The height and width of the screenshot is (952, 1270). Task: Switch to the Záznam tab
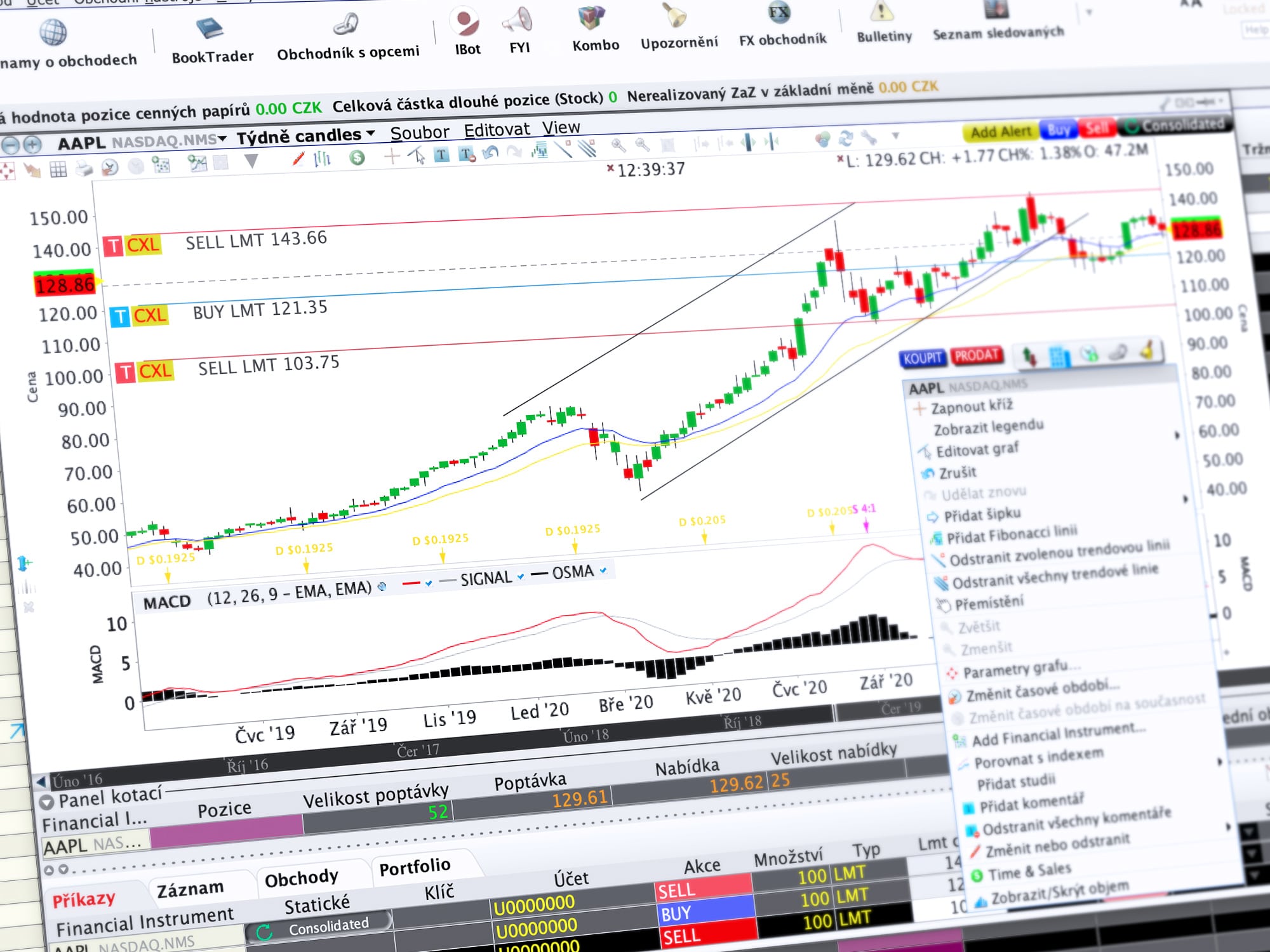190,889
